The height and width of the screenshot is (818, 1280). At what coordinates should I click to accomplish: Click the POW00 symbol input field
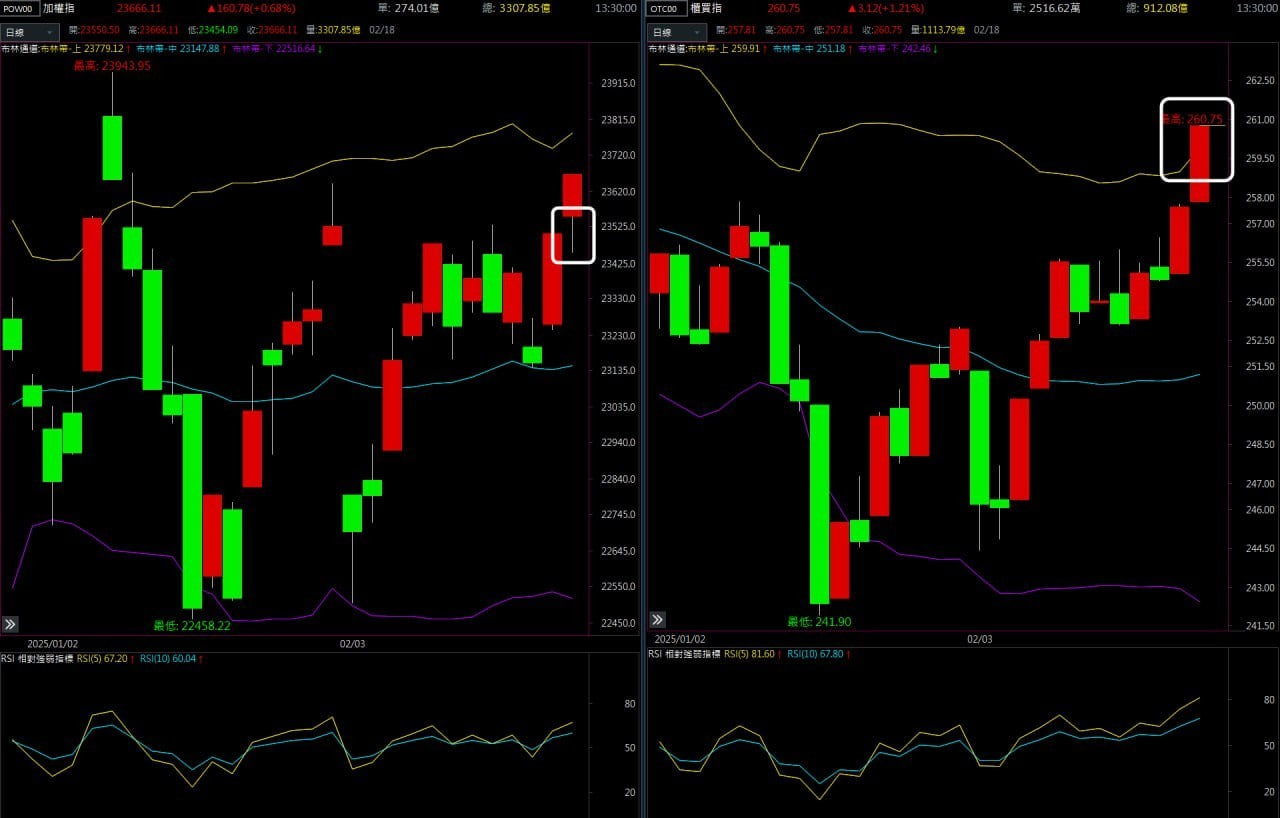[20, 8]
